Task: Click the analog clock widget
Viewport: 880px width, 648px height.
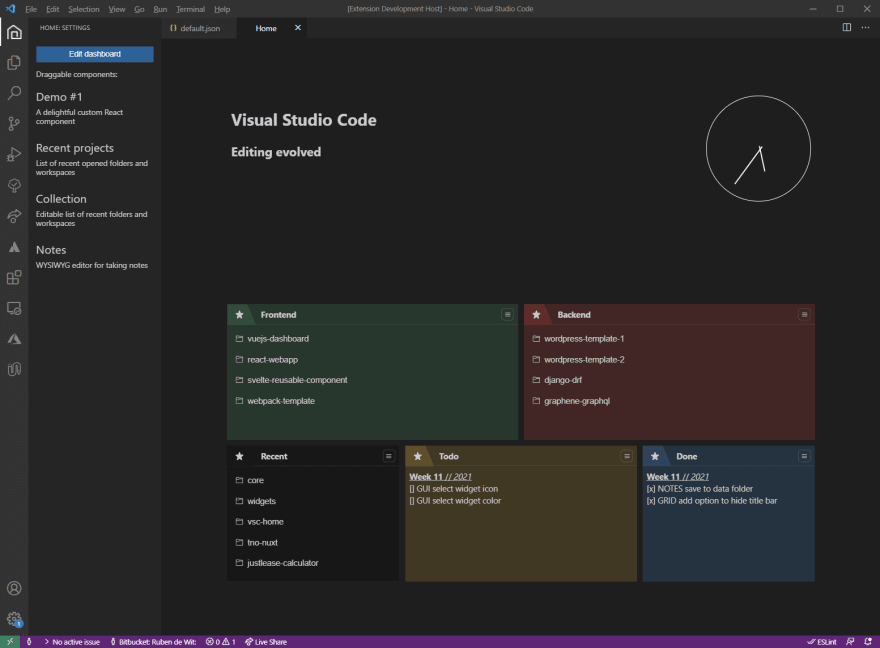Action: (x=758, y=149)
